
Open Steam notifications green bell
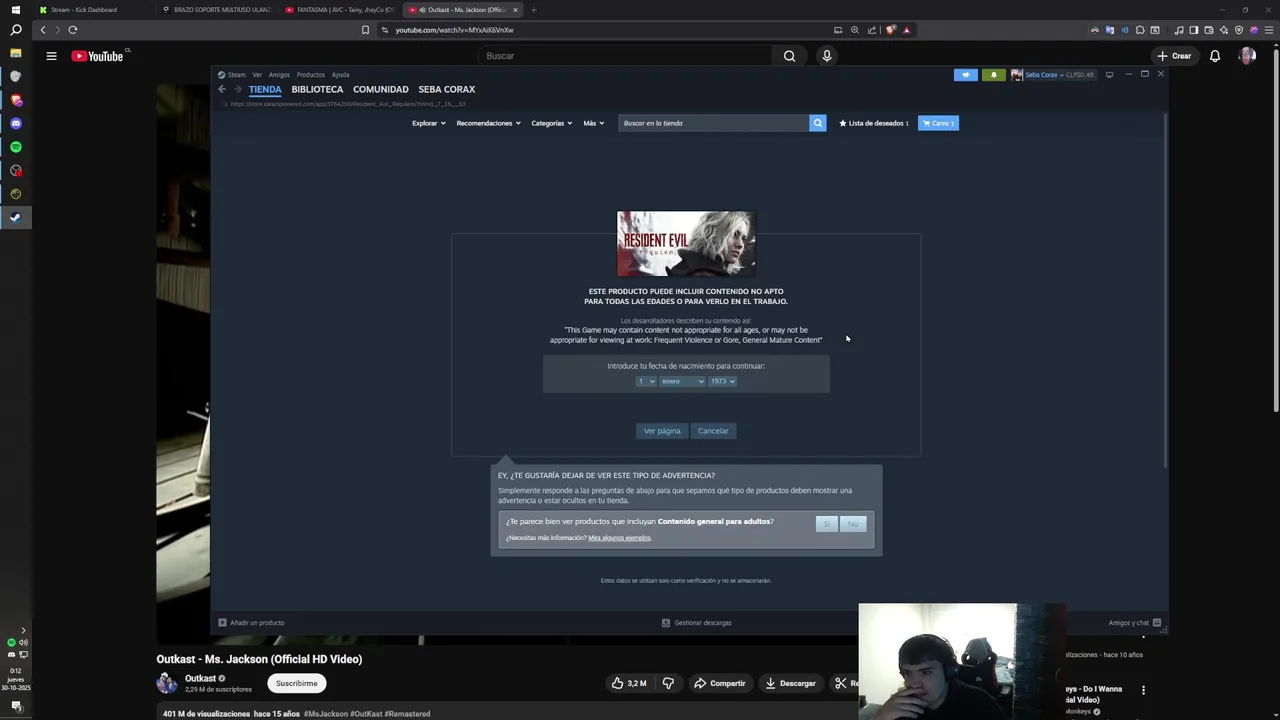pos(993,75)
